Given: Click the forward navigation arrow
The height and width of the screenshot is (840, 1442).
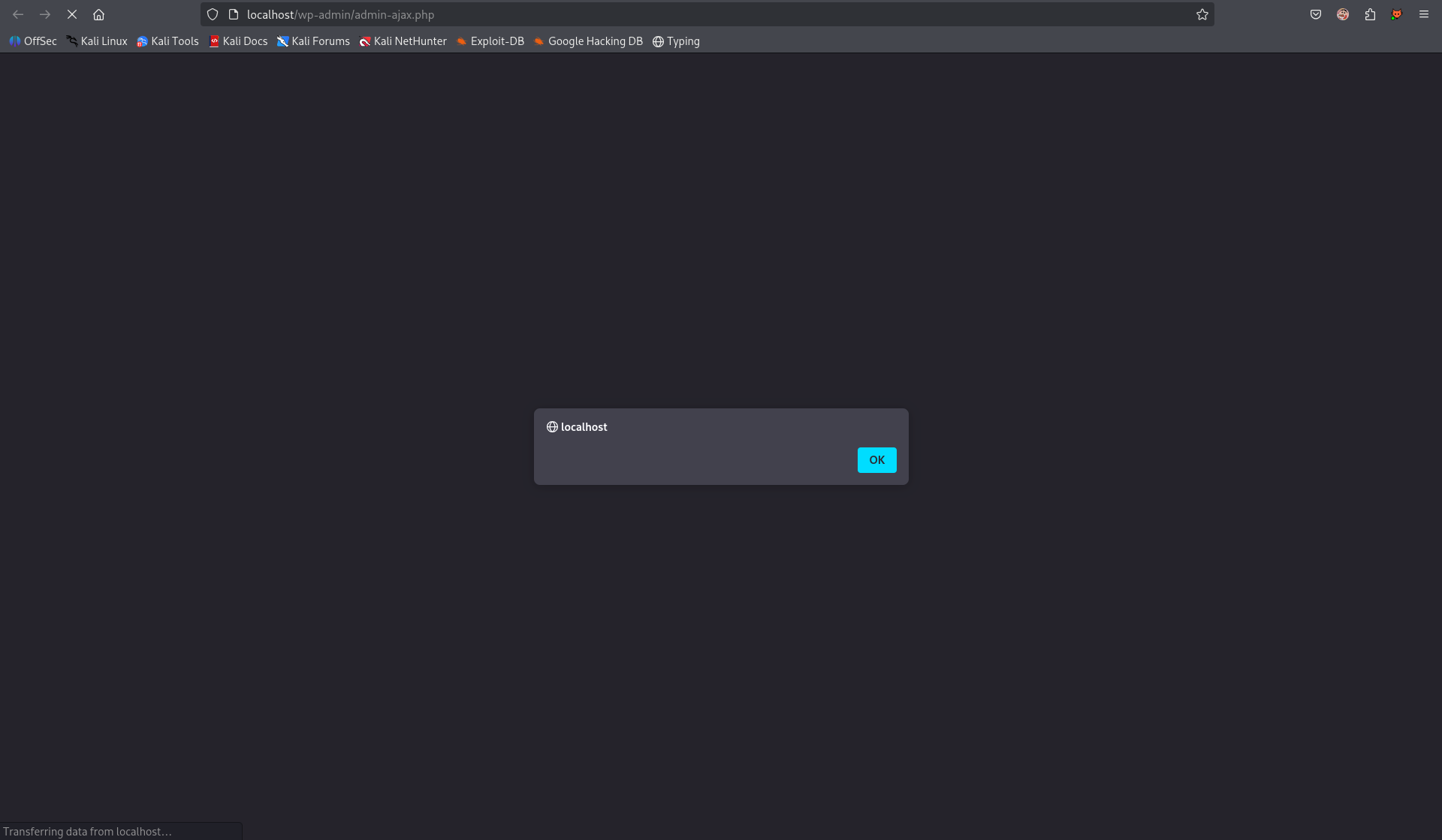Looking at the screenshot, I should coord(45,14).
